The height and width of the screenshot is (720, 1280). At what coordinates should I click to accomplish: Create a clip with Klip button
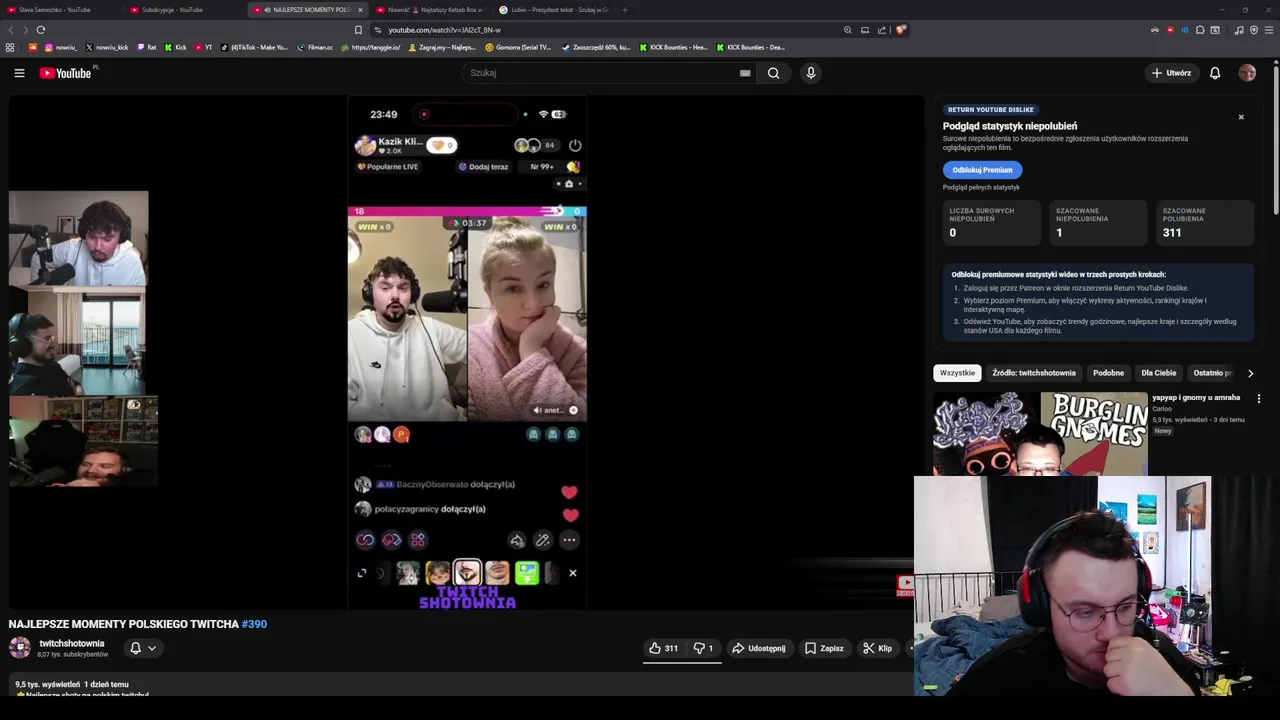[877, 648]
